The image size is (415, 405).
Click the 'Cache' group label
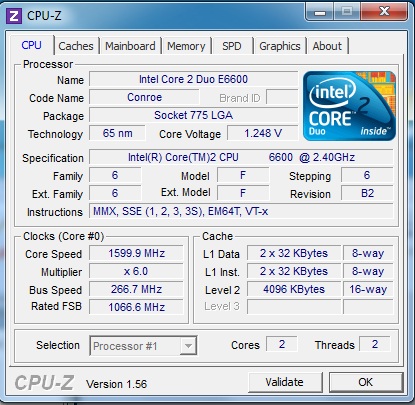click(217, 236)
